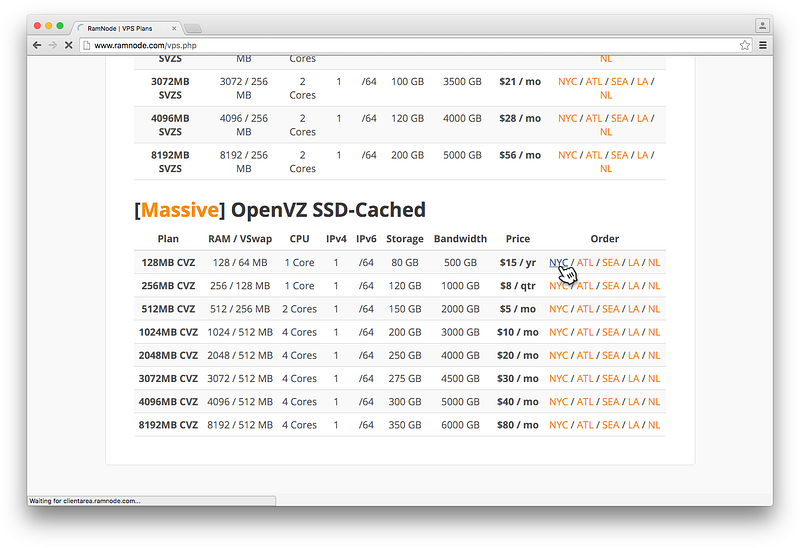This screenshot has width=800, height=548.
Task: Click the 128MB CVZ plan name
Action: click(x=168, y=262)
